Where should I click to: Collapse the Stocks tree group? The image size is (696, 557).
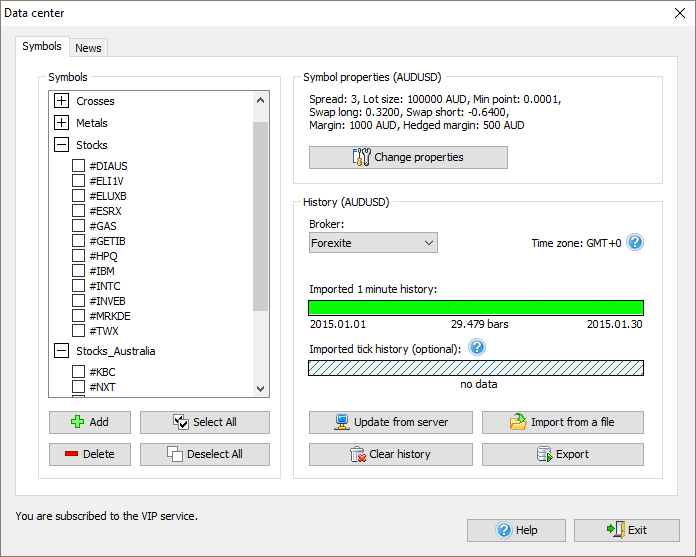point(61,145)
